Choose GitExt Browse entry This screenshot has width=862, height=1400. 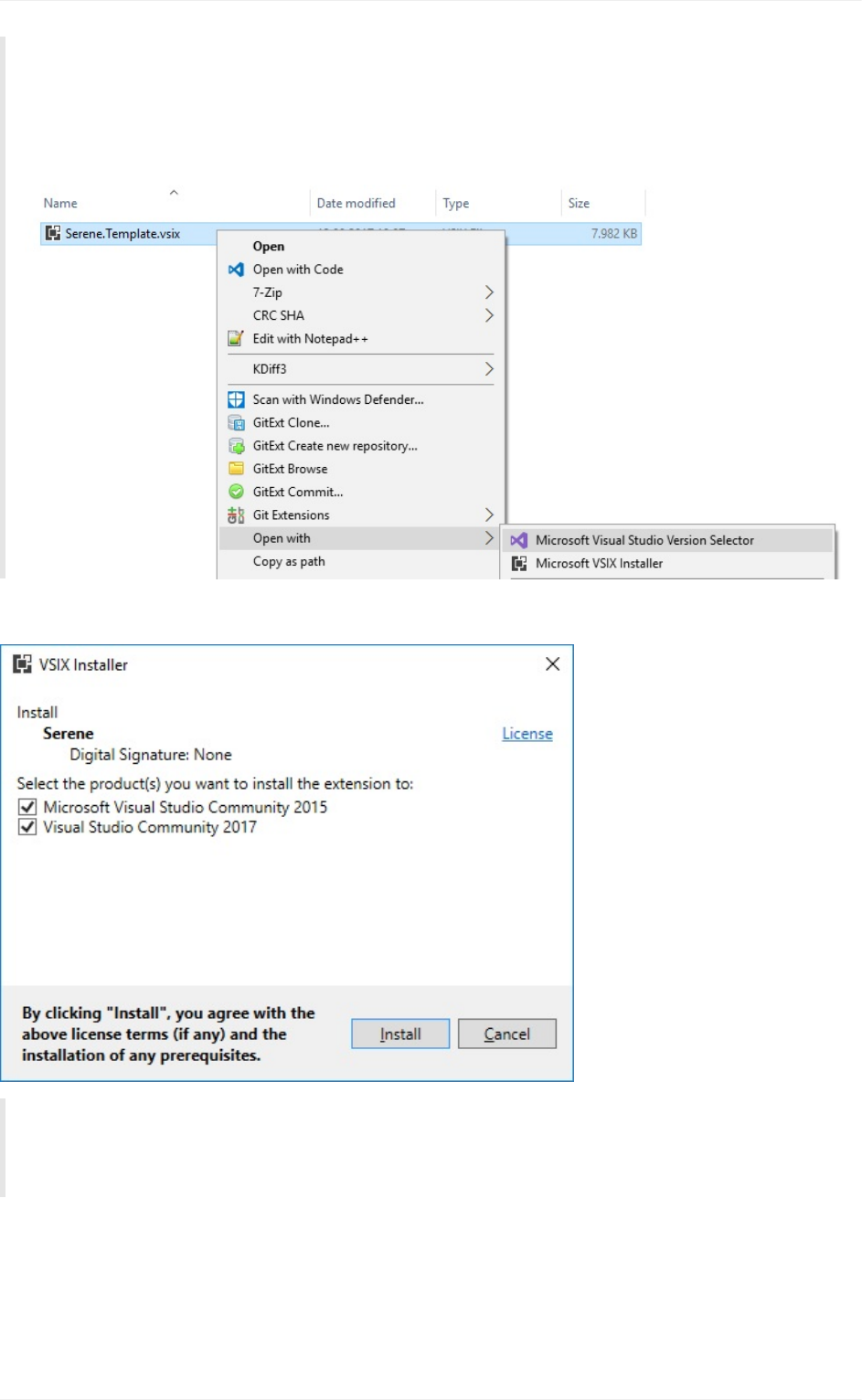290,469
